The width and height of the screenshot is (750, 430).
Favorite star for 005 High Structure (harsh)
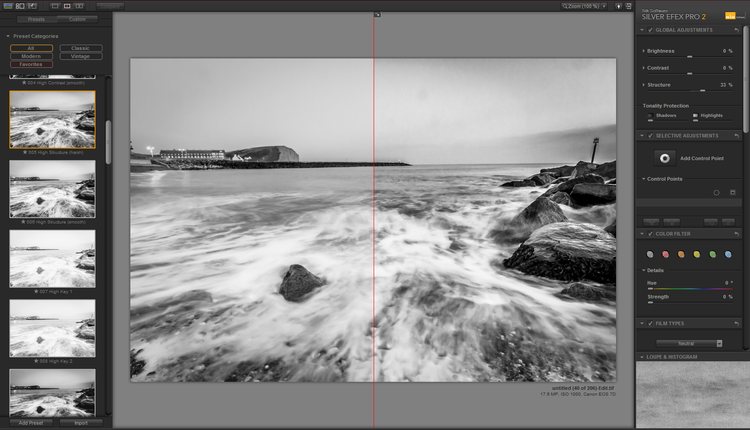(24, 152)
